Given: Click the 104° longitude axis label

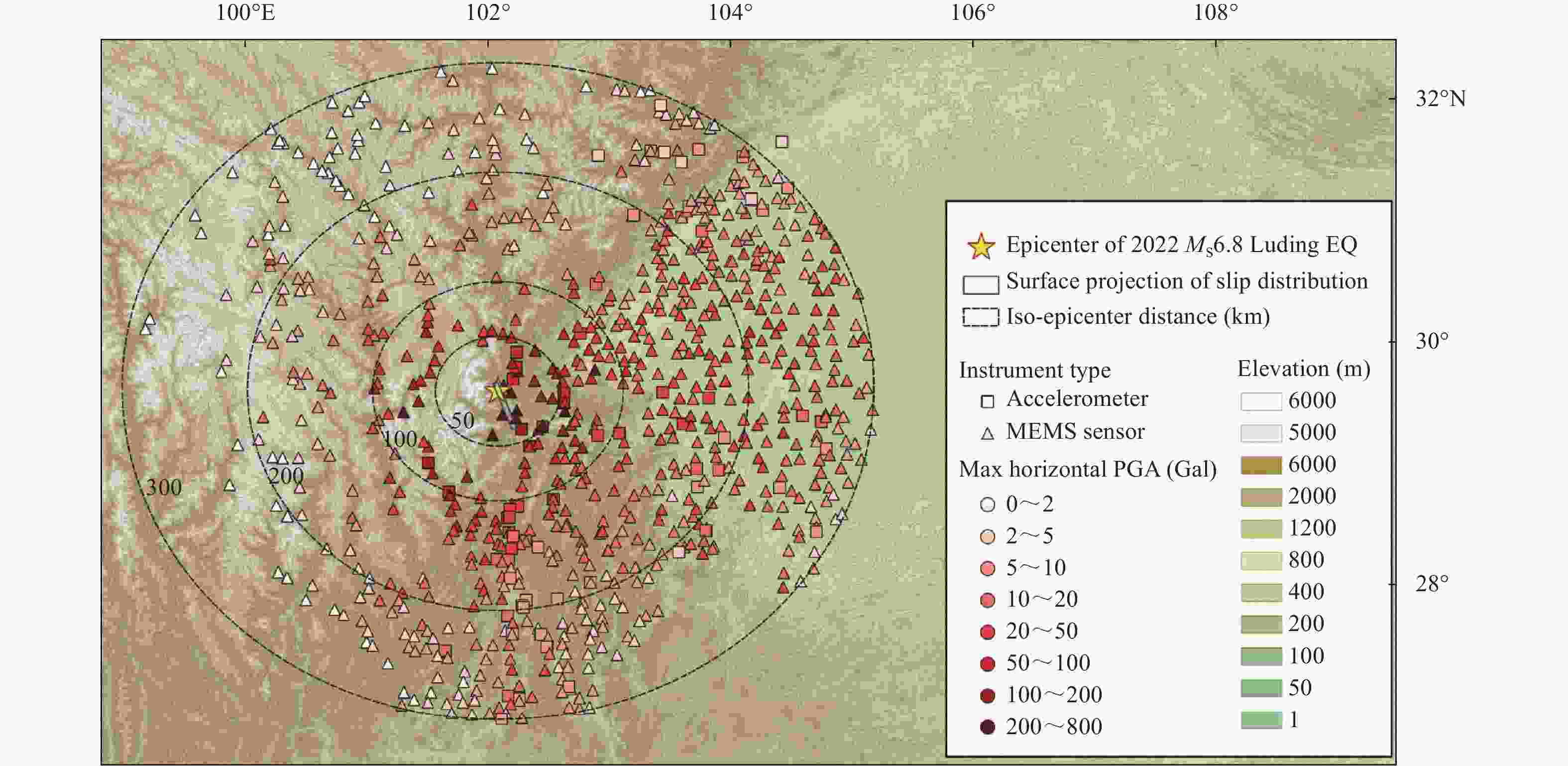Looking at the screenshot, I should pyautogui.click(x=730, y=11).
